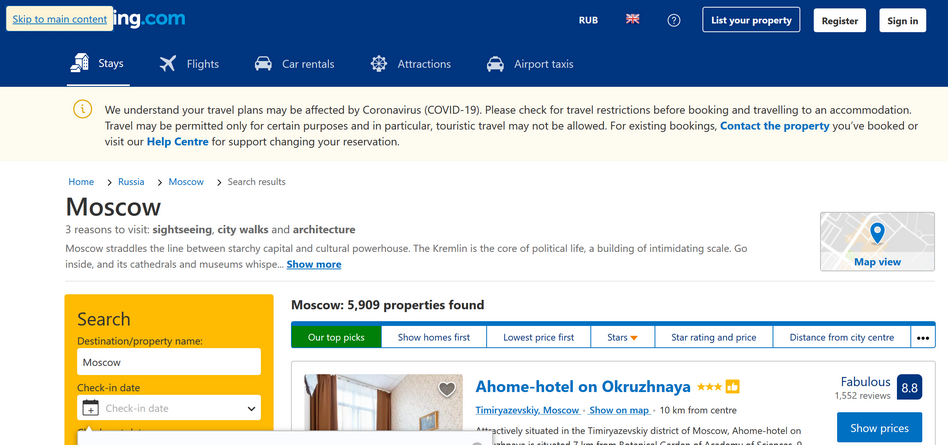Open the Map view pin thumbnail
The height and width of the screenshot is (445, 948).
pyautogui.click(x=877, y=241)
